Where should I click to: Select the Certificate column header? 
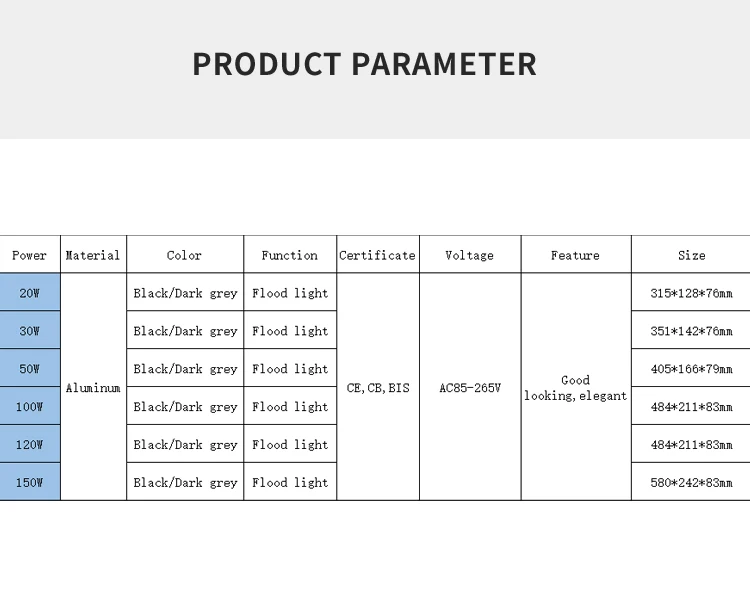377,255
